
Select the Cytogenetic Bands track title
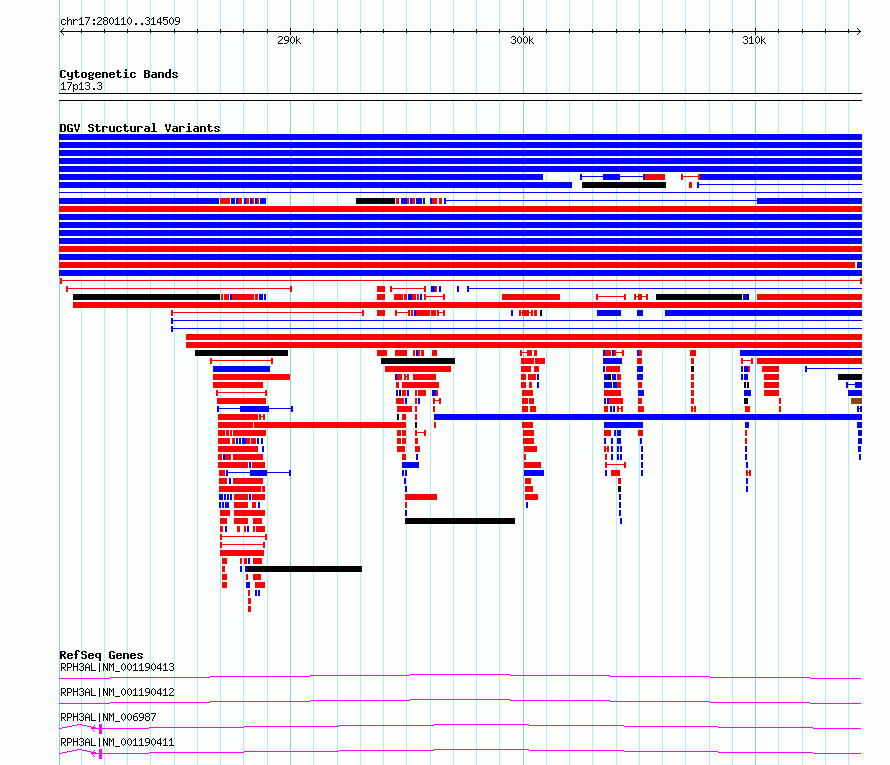119,74
